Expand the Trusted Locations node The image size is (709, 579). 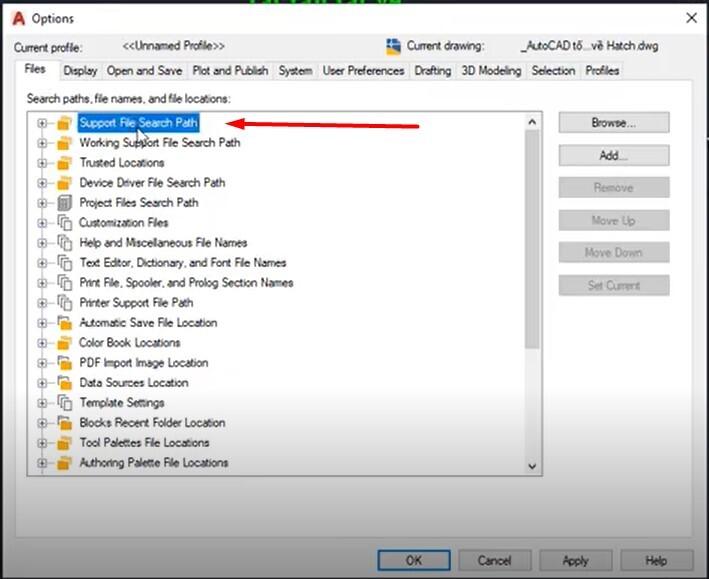(42, 163)
